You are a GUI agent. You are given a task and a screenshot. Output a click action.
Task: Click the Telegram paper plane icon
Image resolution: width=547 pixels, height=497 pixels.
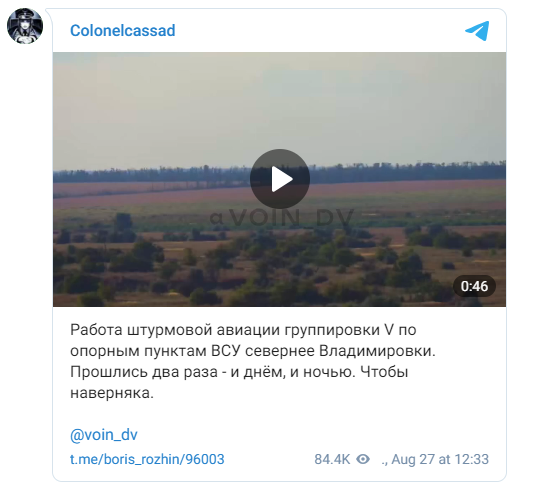[x=477, y=31]
